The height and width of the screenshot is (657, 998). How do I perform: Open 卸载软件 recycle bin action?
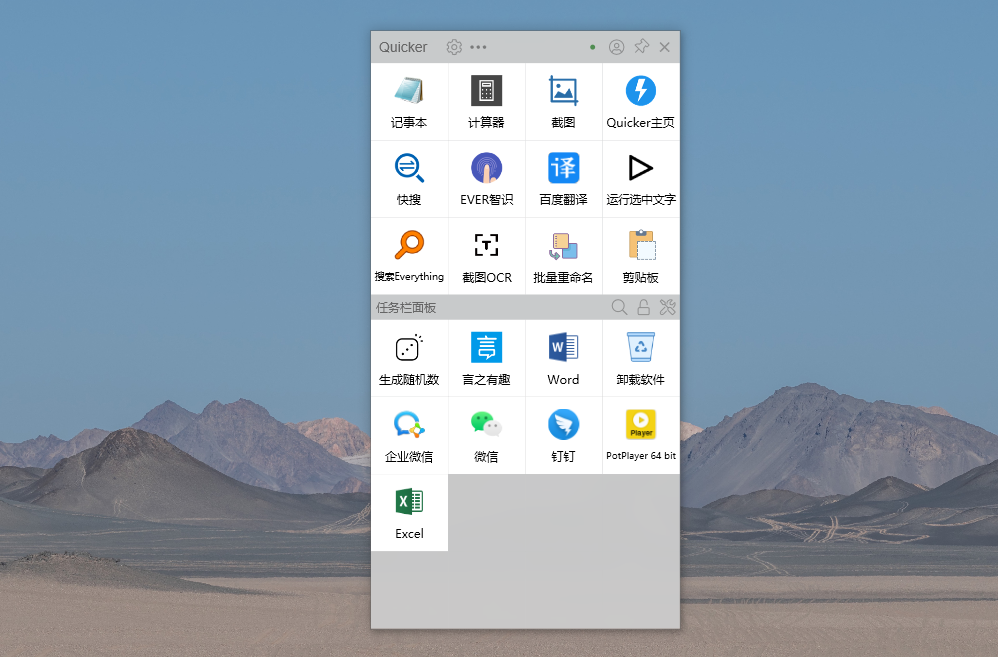point(641,358)
